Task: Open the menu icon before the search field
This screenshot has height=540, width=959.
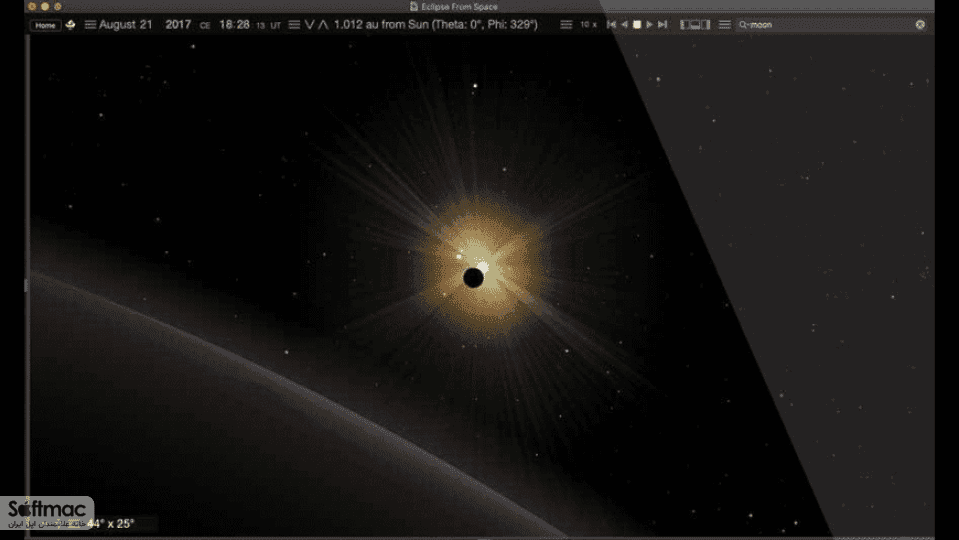Action: (725, 25)
